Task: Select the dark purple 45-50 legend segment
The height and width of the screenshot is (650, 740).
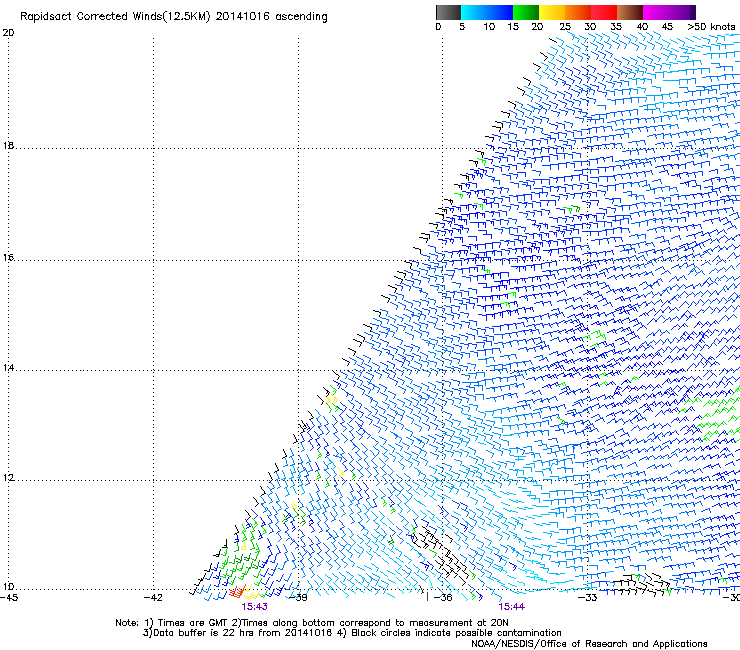Action: point(682,12)
